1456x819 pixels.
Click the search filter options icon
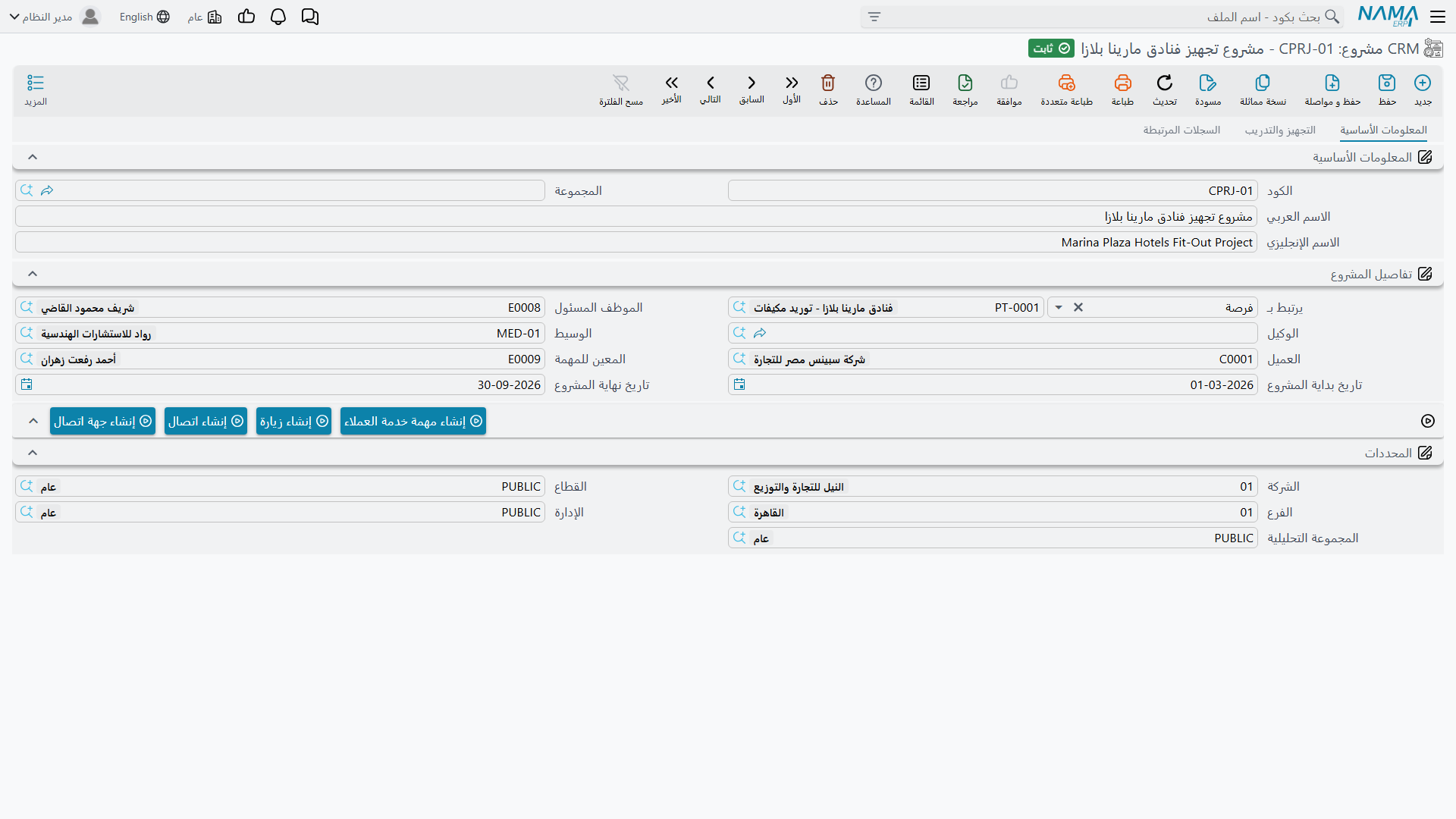click(x=874, y=17)
